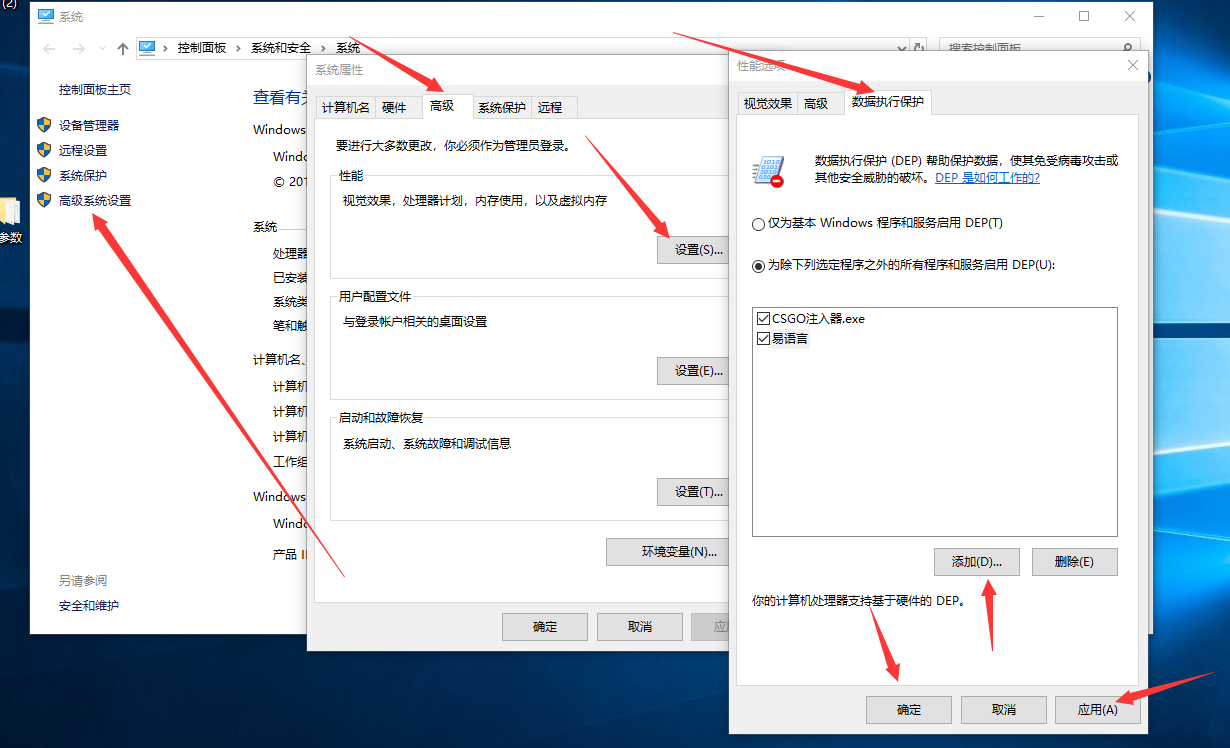Click the 添加(D)... button

click(x=976, y=562)
